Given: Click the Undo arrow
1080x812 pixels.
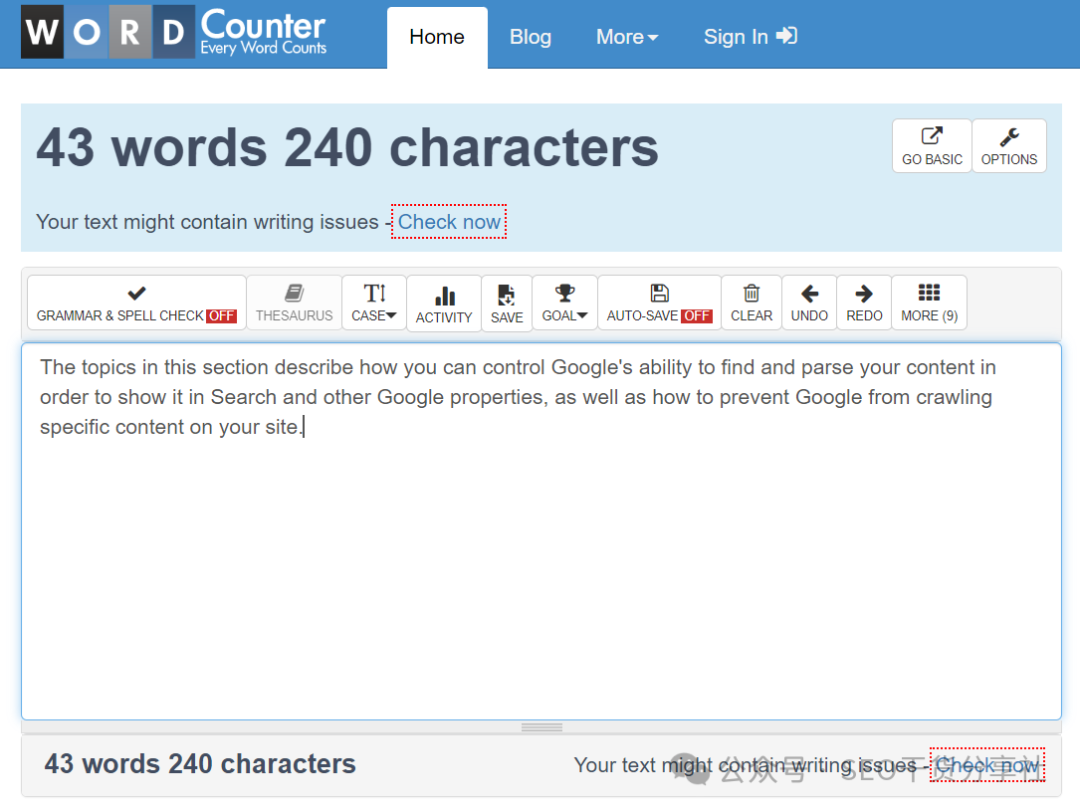Looking at the screenshot, I should point(809,302).
